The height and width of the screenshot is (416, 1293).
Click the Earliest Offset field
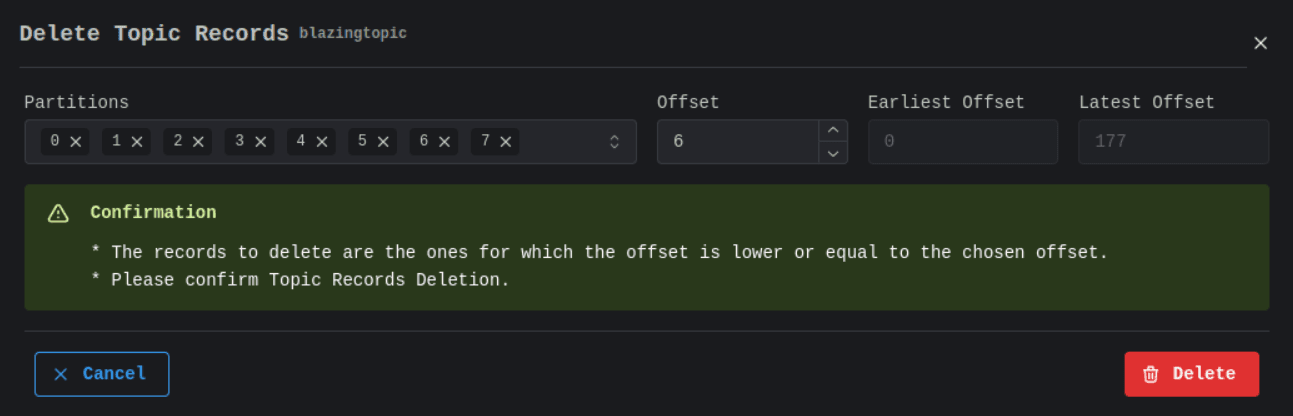click(x=963, y=142)
